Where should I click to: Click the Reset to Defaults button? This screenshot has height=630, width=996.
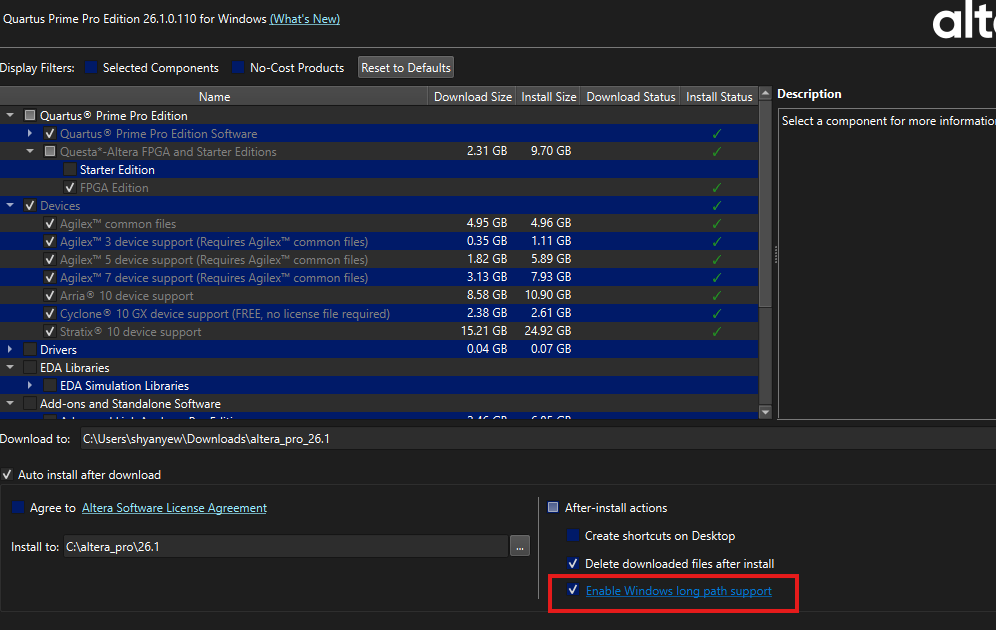pyautogui.click(x=406, y=67)
